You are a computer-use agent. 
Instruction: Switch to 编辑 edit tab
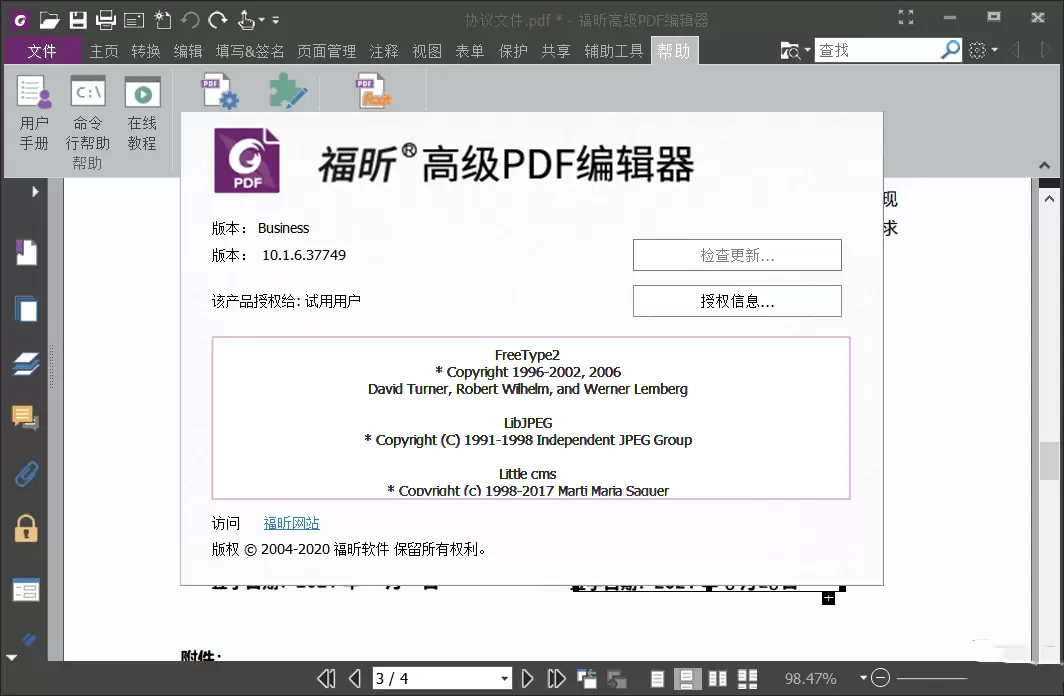coord(188,51)
